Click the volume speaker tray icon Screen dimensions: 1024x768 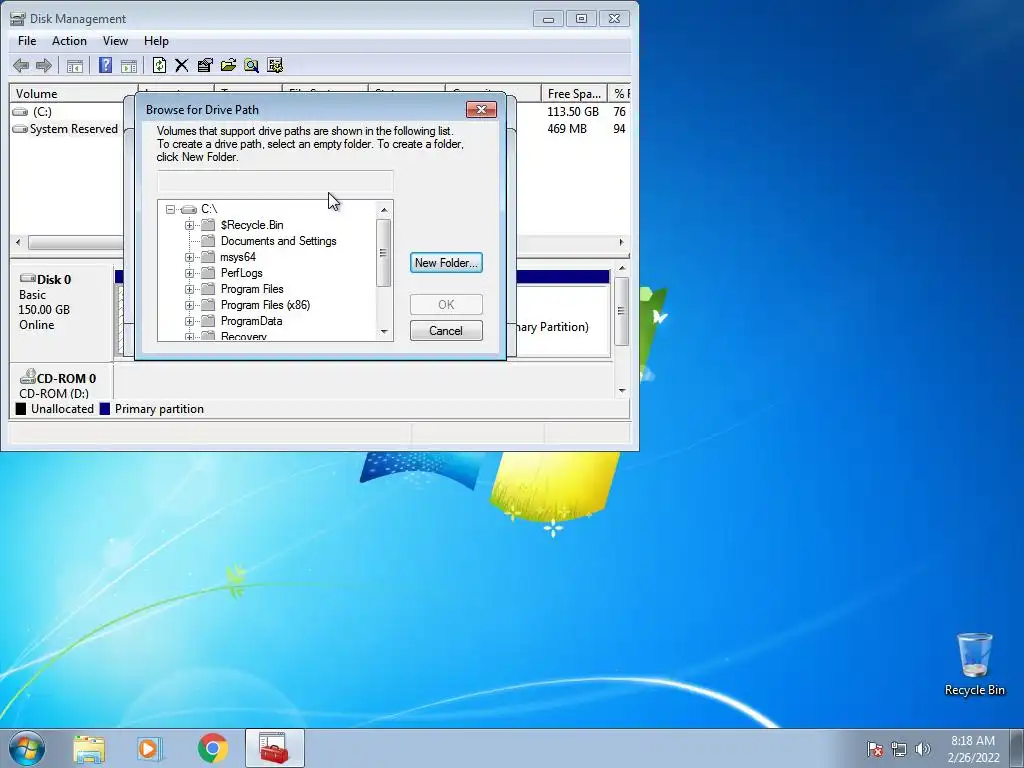click(x=922, y=749)
